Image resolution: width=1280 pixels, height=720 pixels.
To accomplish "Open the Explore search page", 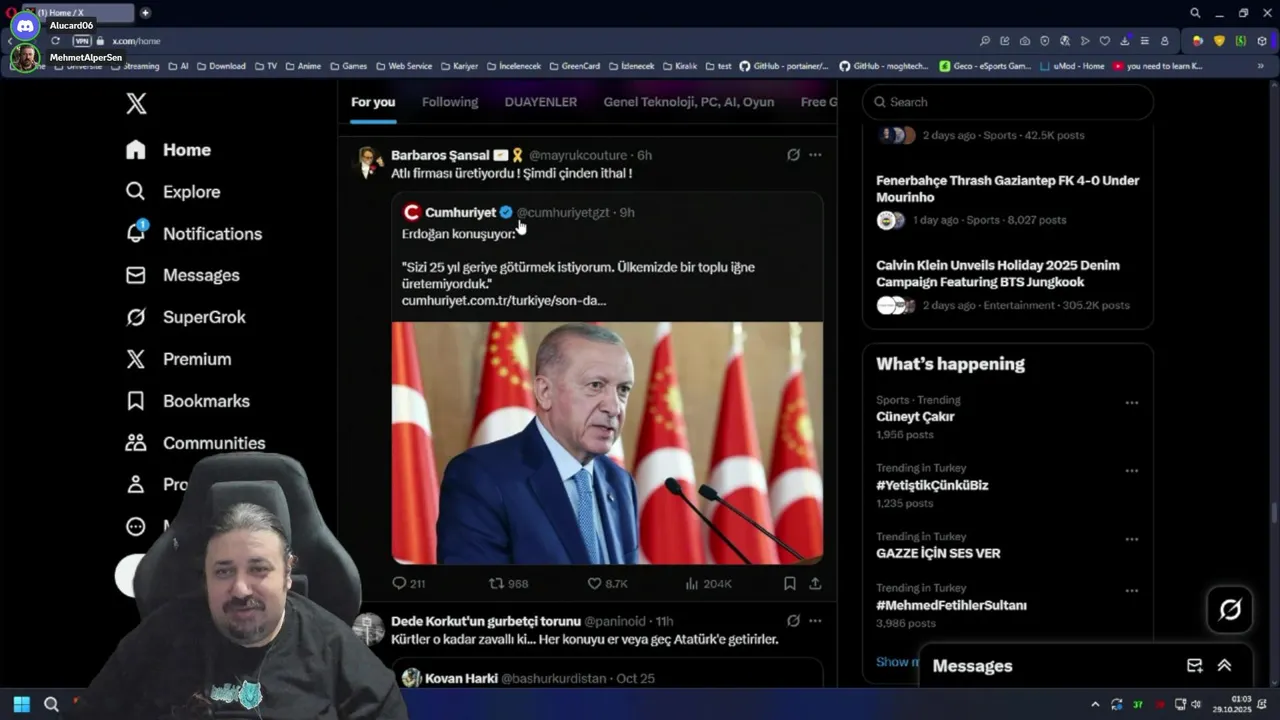I will pyautogui.click(x=172, y=192).
